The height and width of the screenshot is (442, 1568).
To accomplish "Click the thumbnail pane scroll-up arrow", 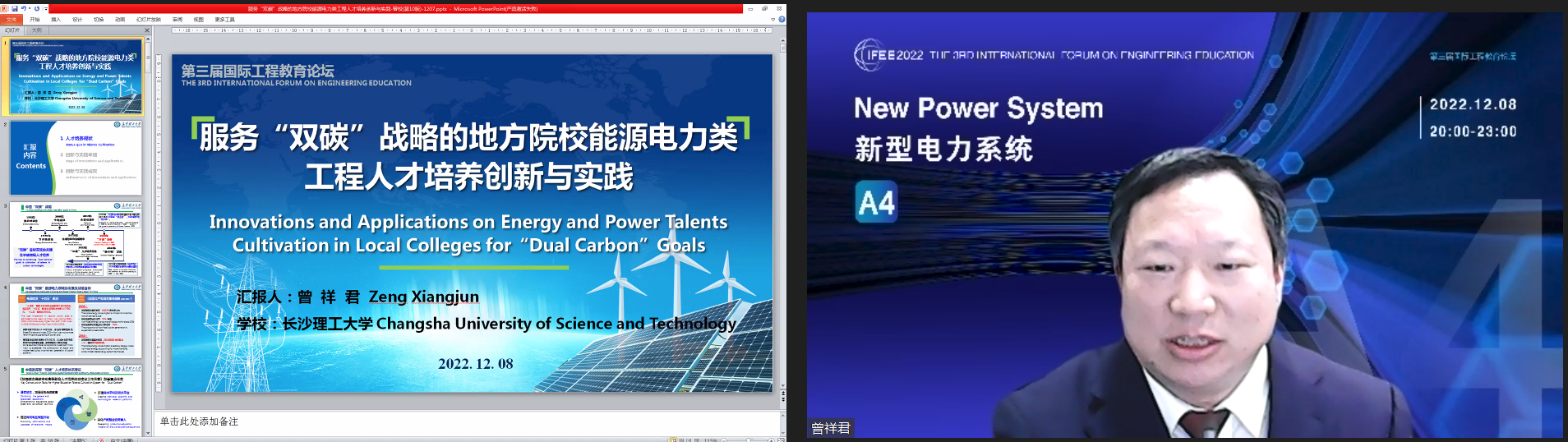I will point(148,40).
